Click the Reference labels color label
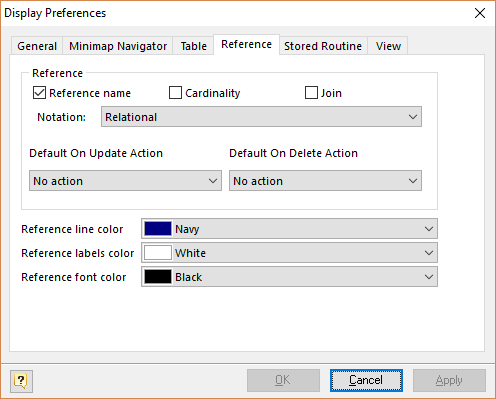496x399 pixels. [x=78, y=253]
